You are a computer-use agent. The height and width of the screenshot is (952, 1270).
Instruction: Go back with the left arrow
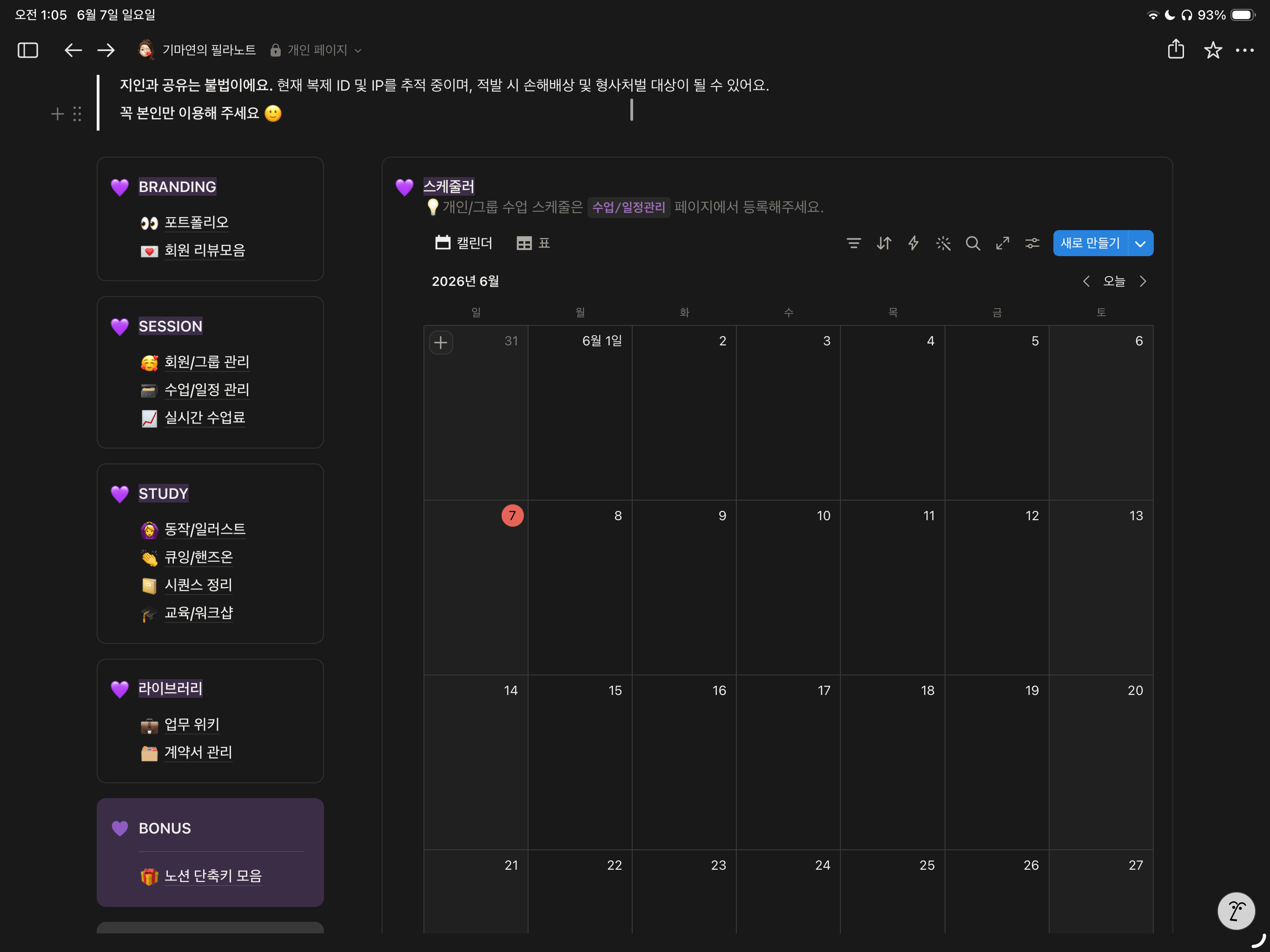click(73, 51)
